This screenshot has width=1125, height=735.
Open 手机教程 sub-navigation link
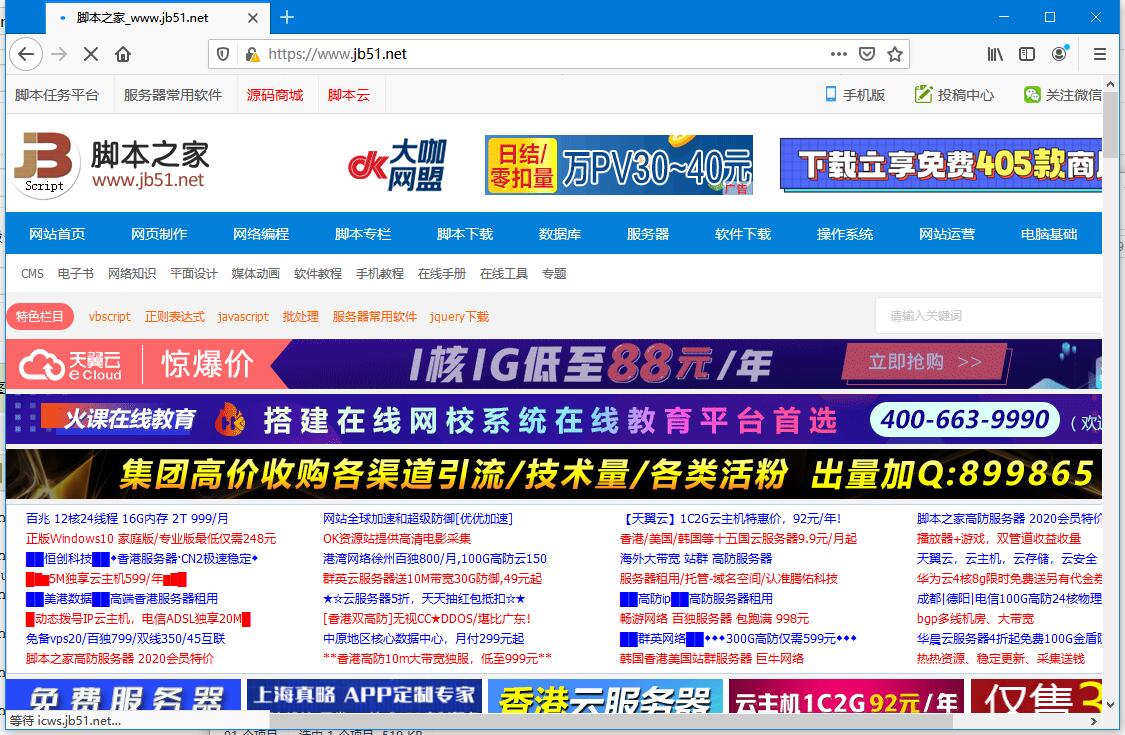(380, 273)
